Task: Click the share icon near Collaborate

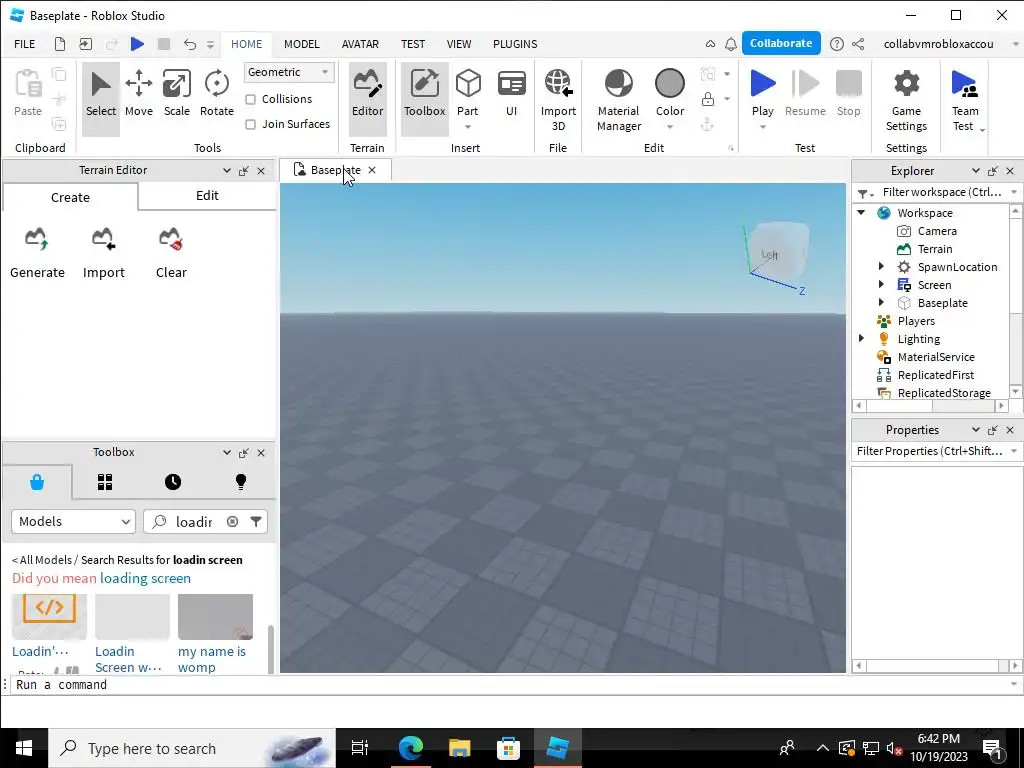Action: 858,44
